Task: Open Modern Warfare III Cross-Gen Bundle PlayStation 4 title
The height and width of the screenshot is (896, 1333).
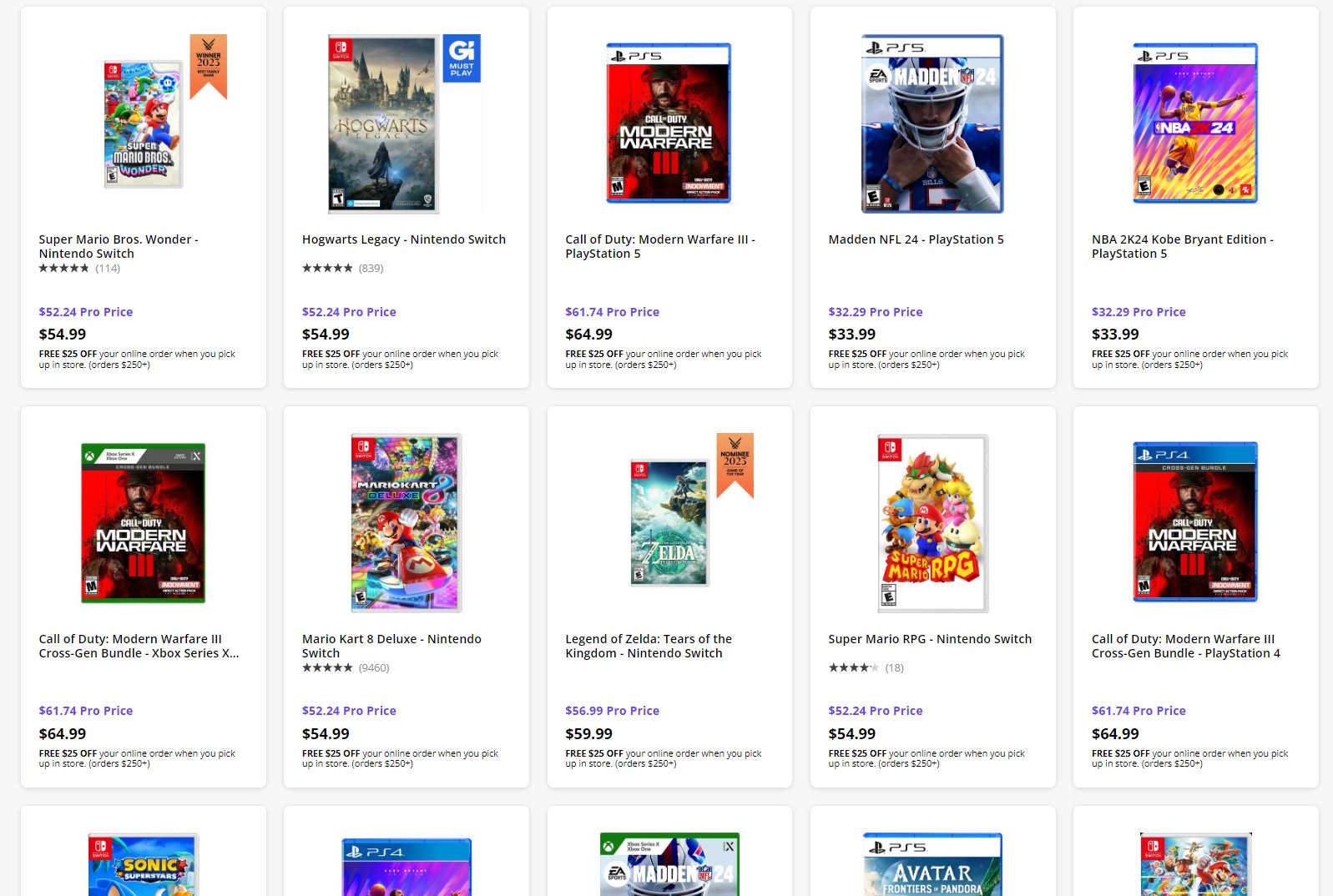Action: coord(1185,646)
